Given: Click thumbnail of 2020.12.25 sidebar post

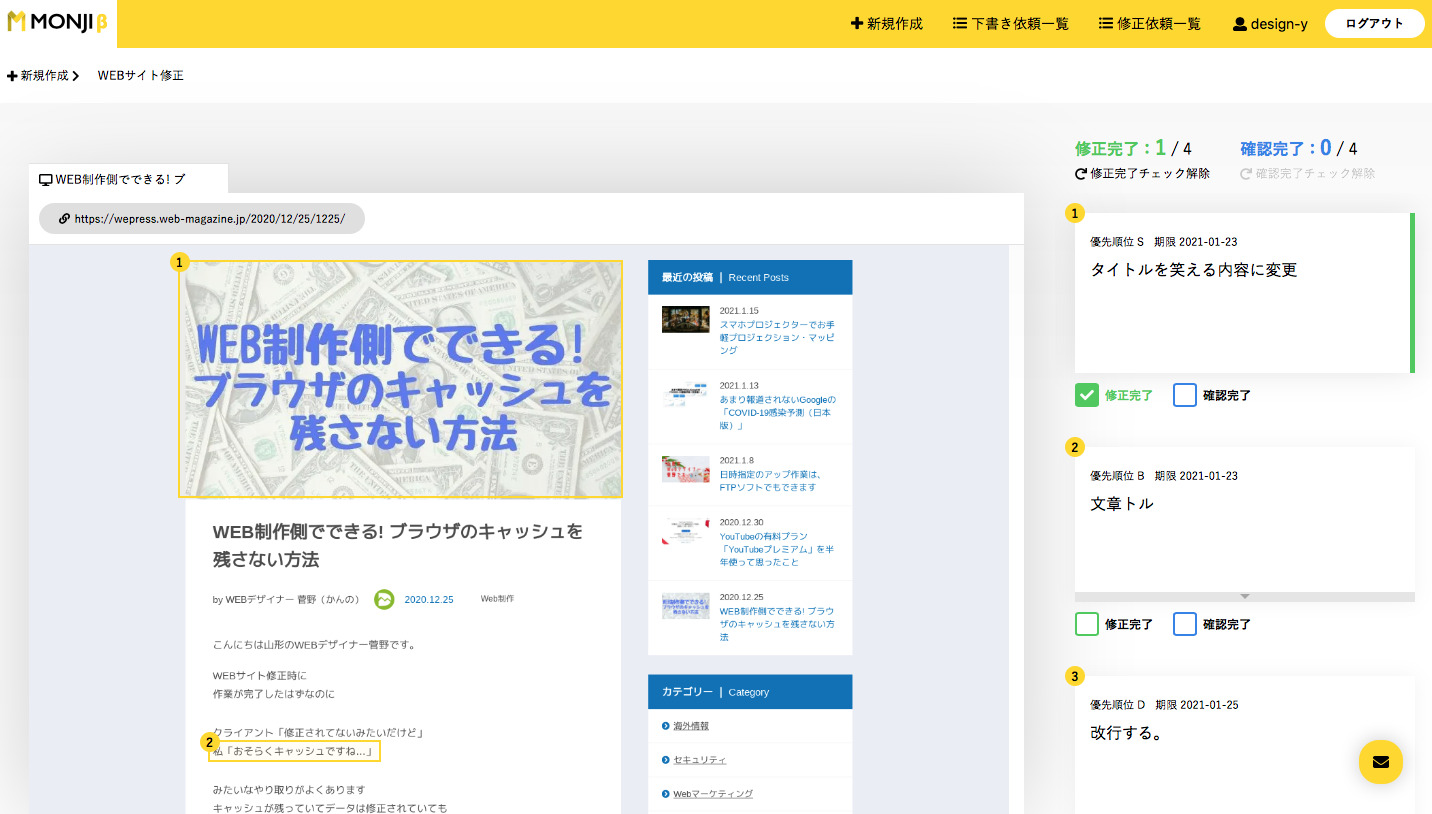Looking at the screenshot, I should (686, 606).
